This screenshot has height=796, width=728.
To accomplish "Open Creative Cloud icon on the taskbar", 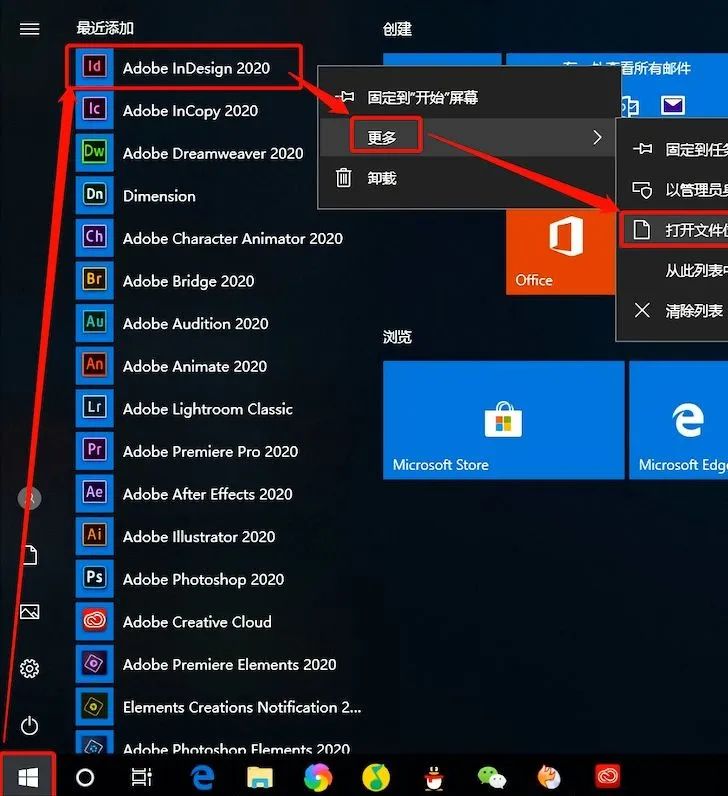I will pos(608,776).
